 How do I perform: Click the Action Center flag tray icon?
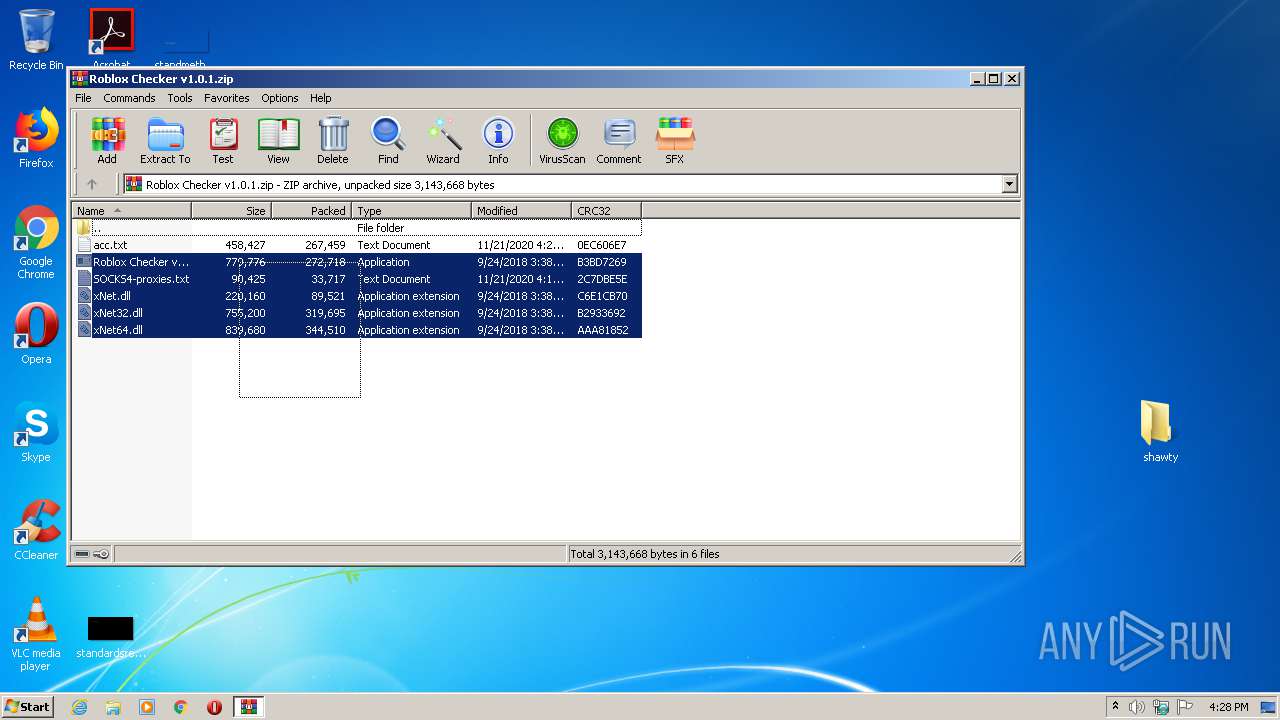[1185, 707]
